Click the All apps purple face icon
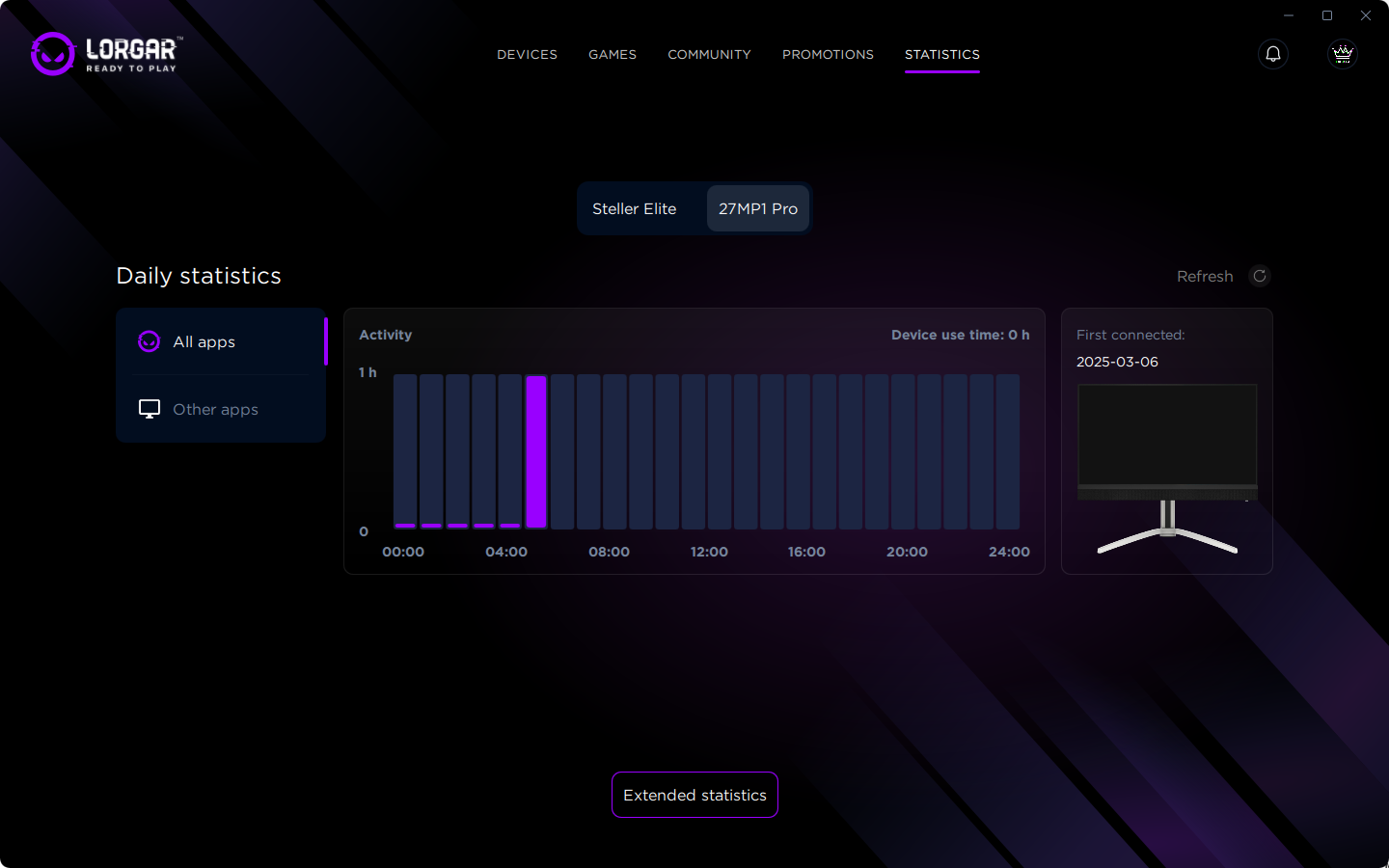 click(x=149, y=341)
